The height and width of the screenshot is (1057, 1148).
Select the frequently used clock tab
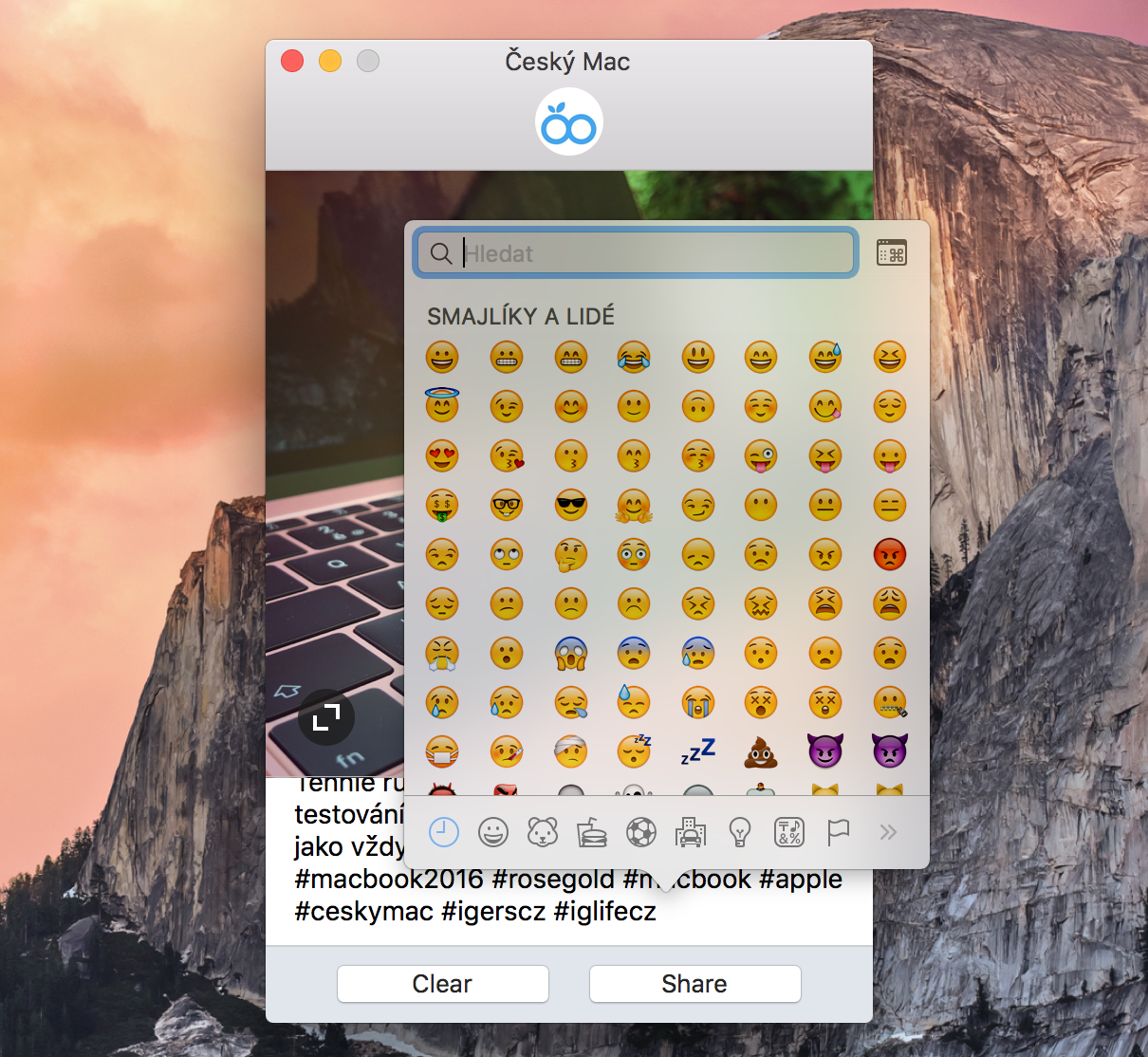coord(443,832)
